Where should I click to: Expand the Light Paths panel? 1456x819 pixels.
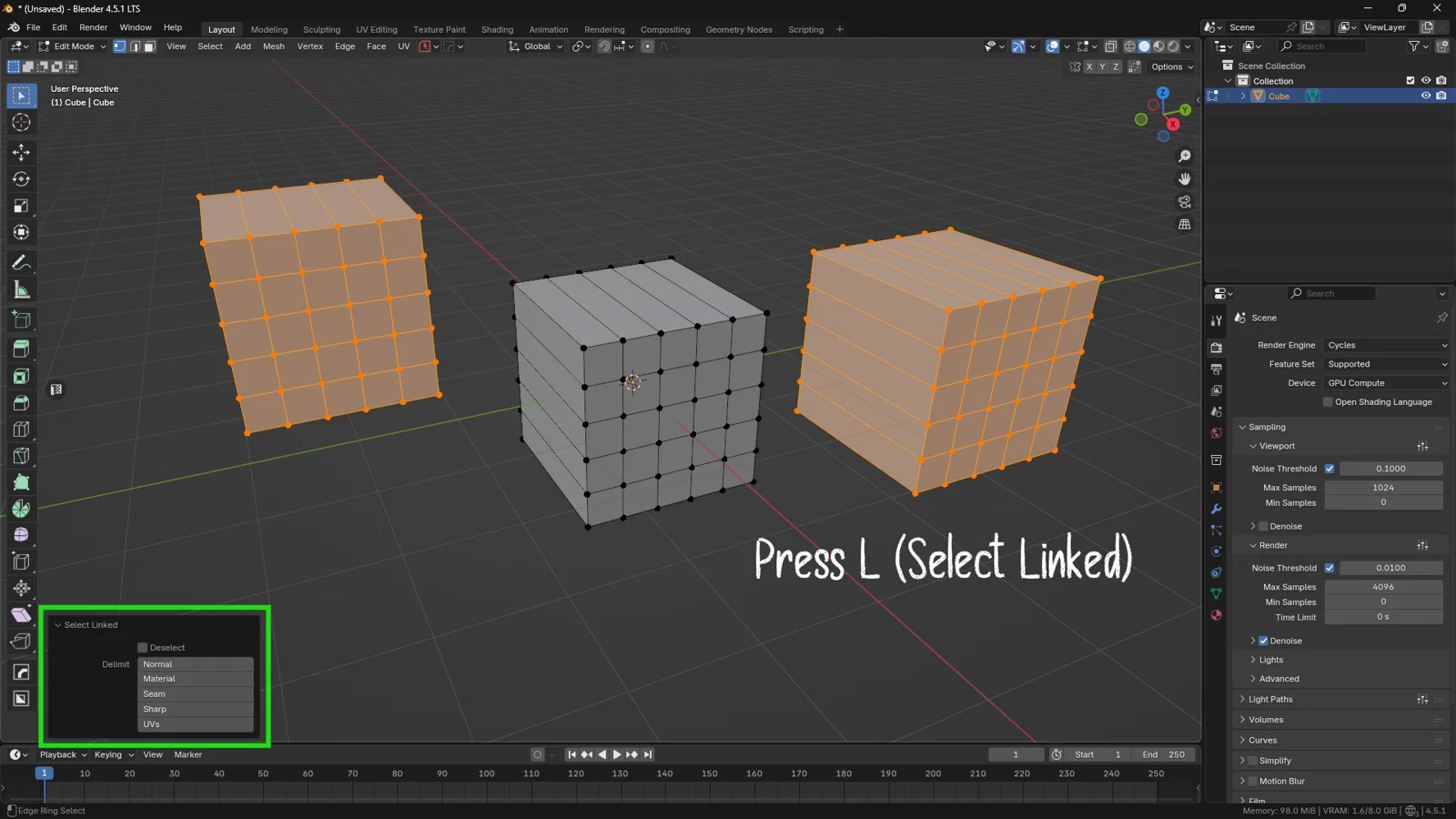1270,700
